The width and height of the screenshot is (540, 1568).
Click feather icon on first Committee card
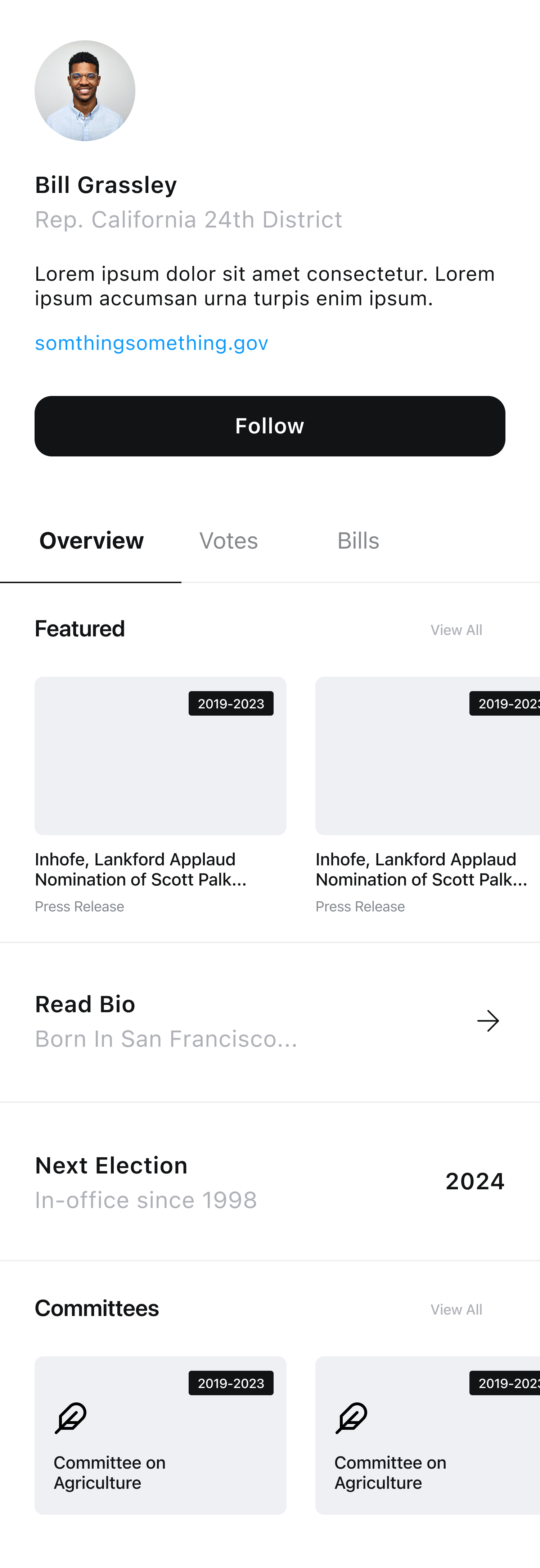click(x=71, y=1418)
